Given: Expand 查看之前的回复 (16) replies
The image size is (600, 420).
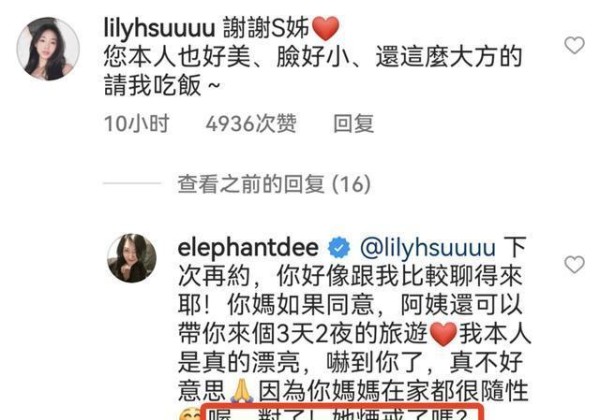Looking at the screenshot, I should 274,184.
